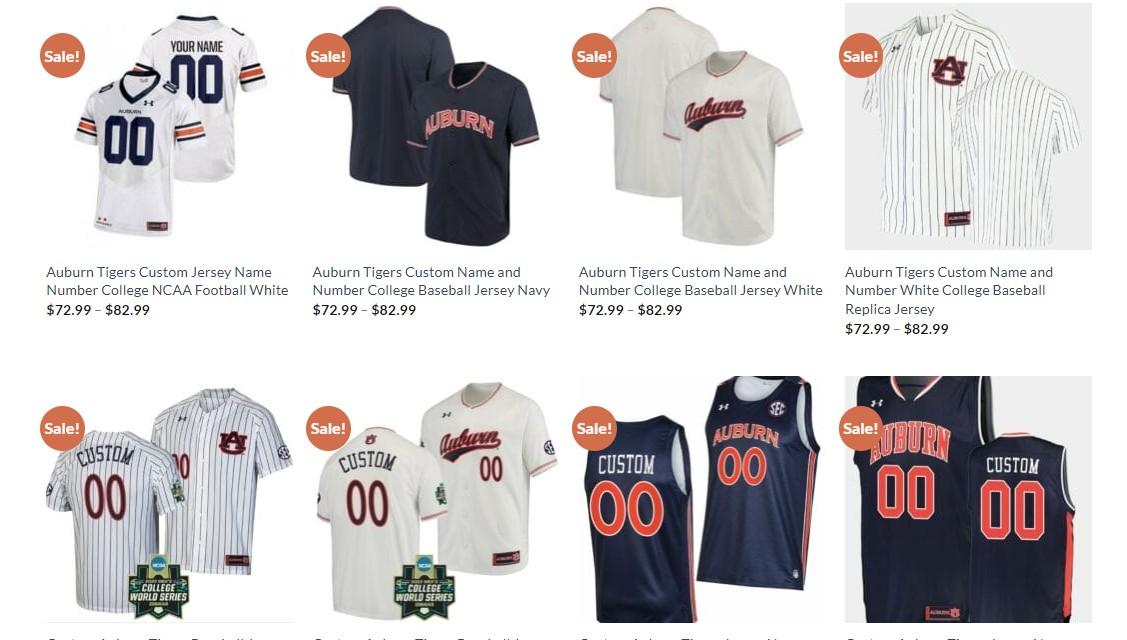Screen dimensions: 1127x640
Task: Click Sale badge on last basketball jersey
Action: click(x=861, y=428)
